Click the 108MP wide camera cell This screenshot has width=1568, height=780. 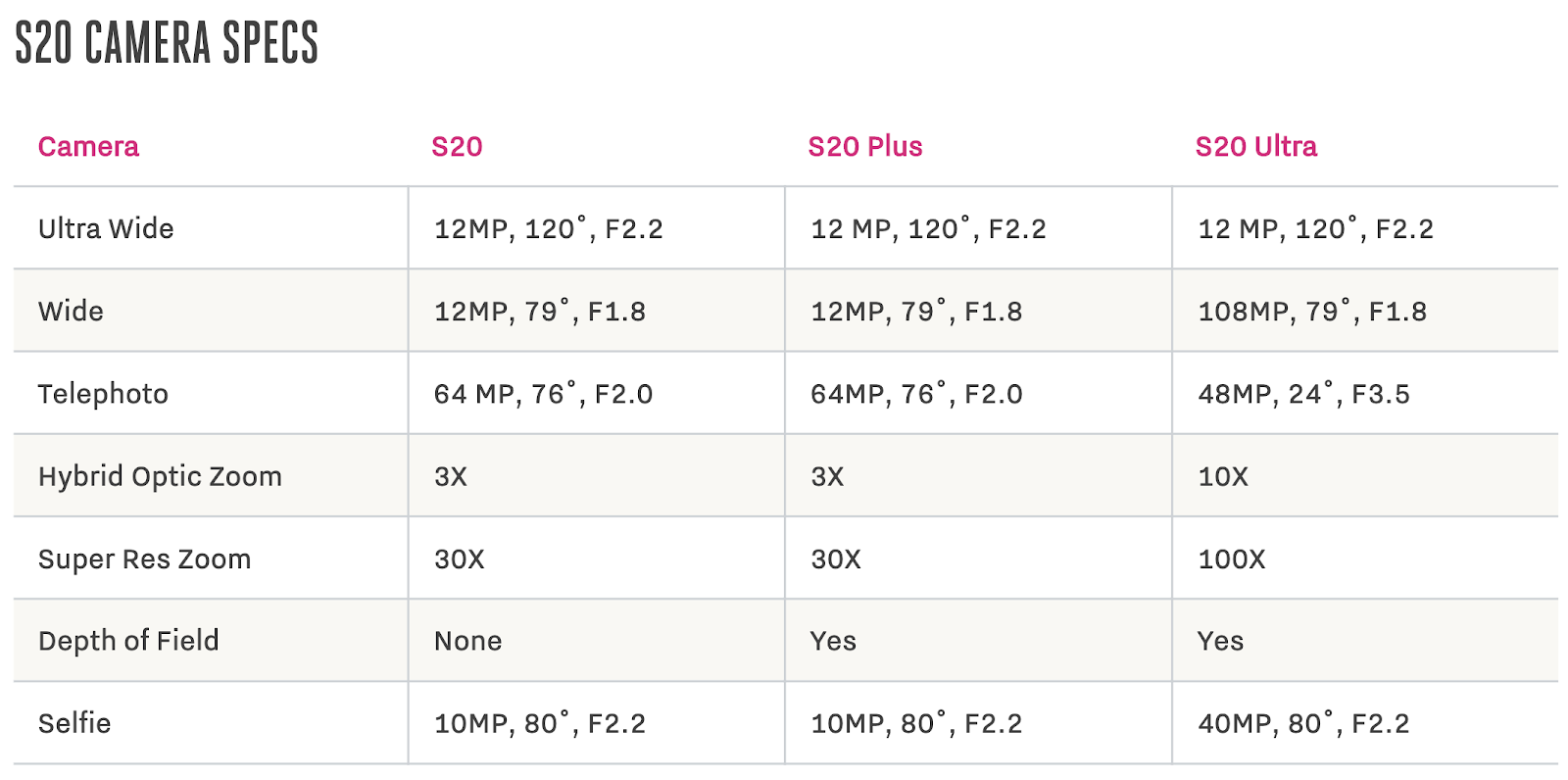(1312, 312)
